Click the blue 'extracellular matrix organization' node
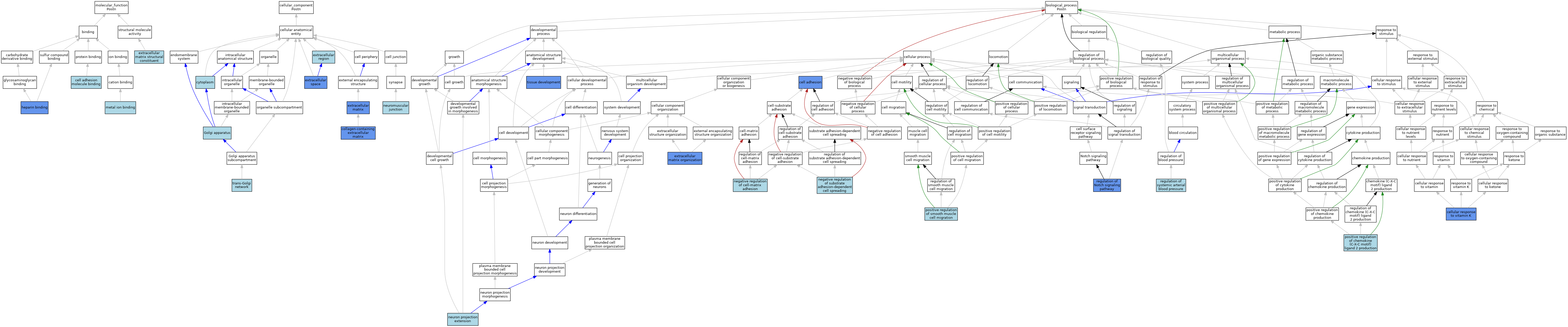This screenshot has height=327, width=1568. coord(685,158)
